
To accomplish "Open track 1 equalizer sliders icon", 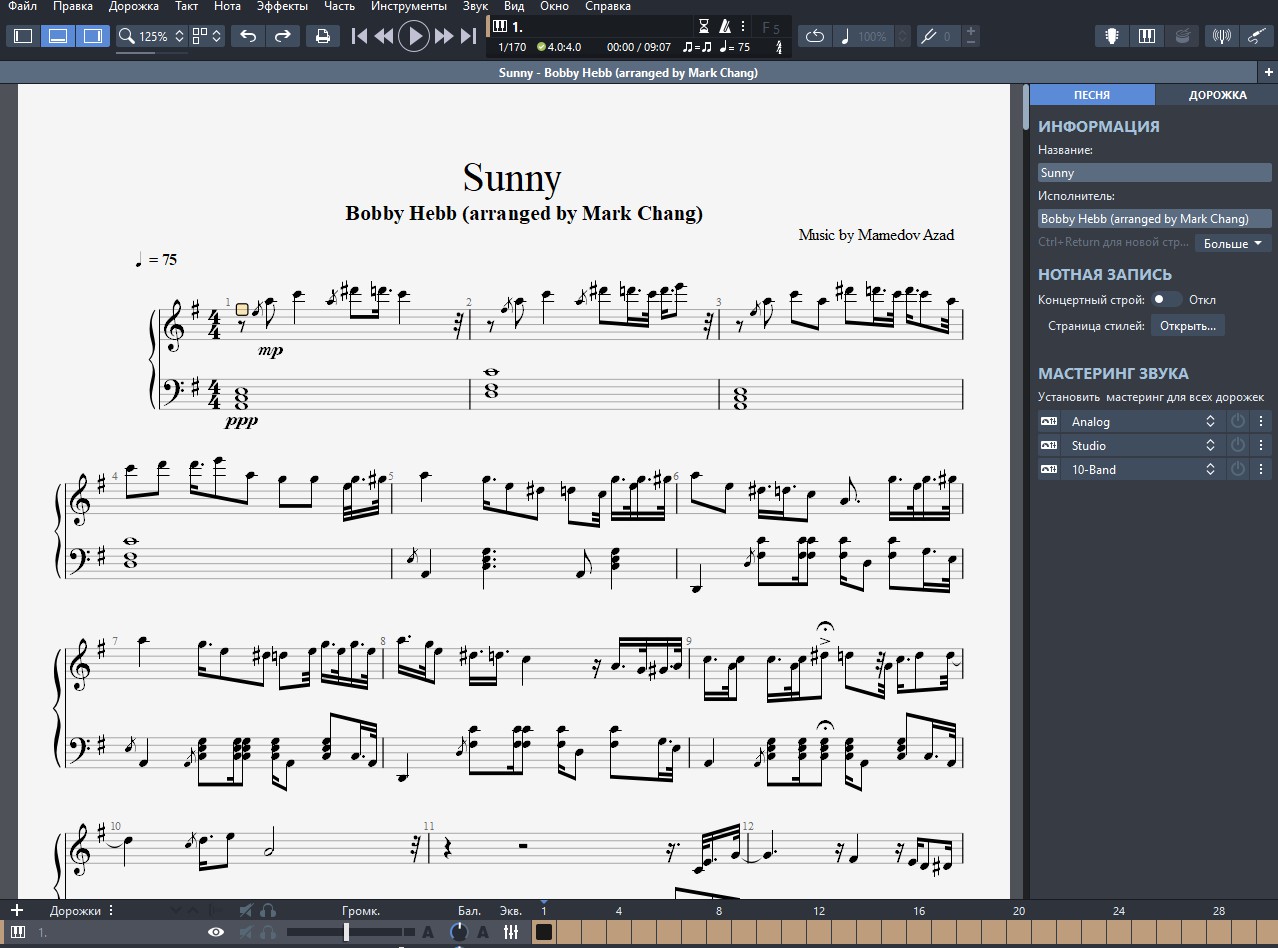I will point(511,932).
